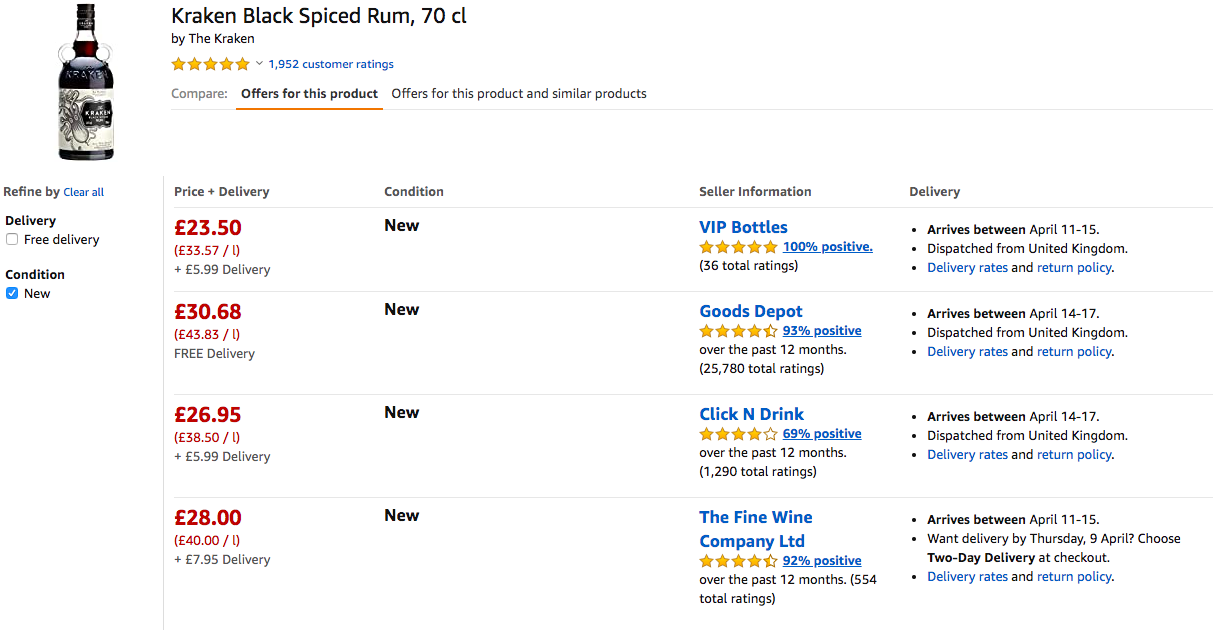Enable the Free delivery checkbox

tap(12, 240)
